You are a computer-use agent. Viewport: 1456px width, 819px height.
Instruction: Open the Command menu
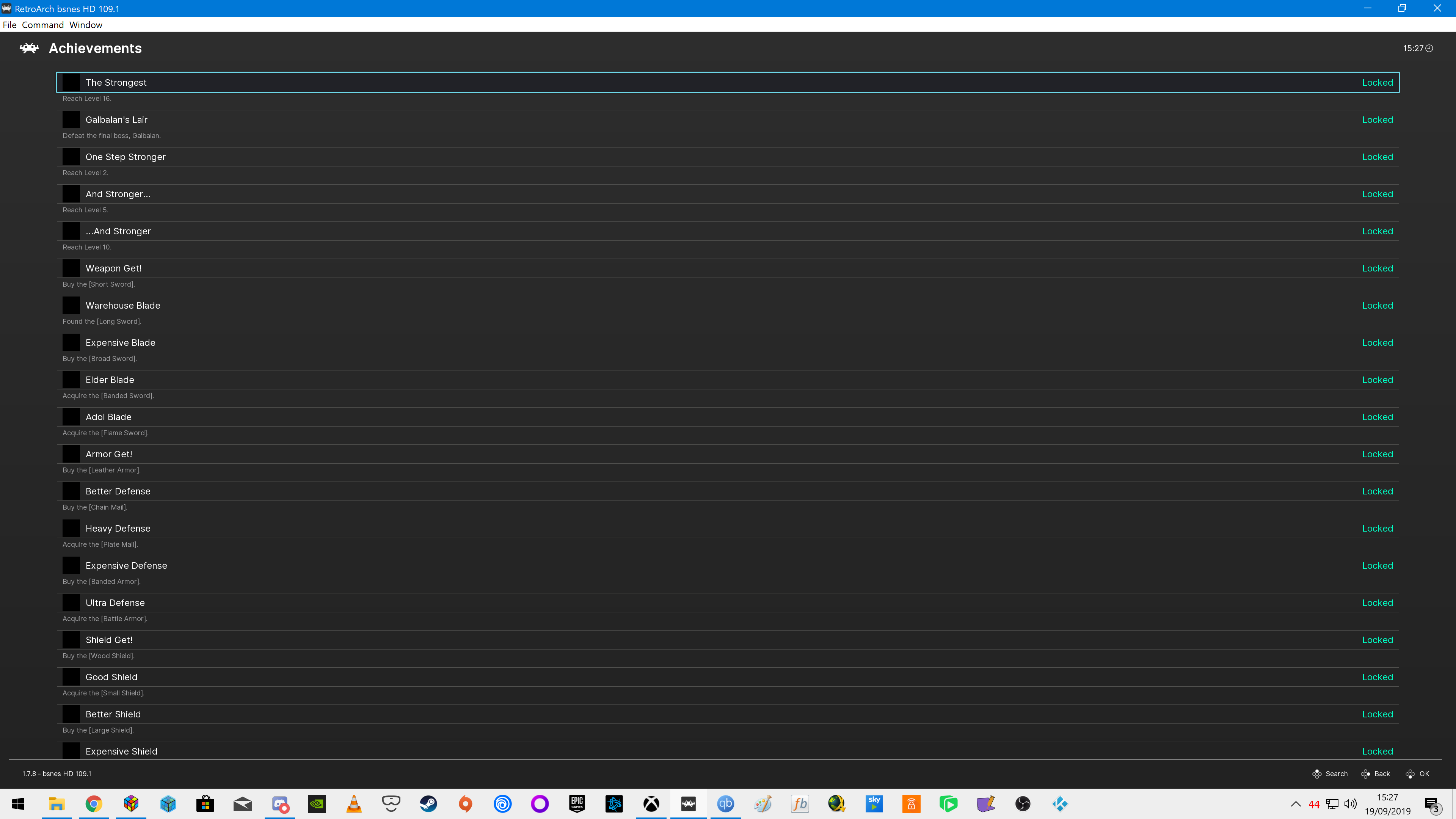43,25
